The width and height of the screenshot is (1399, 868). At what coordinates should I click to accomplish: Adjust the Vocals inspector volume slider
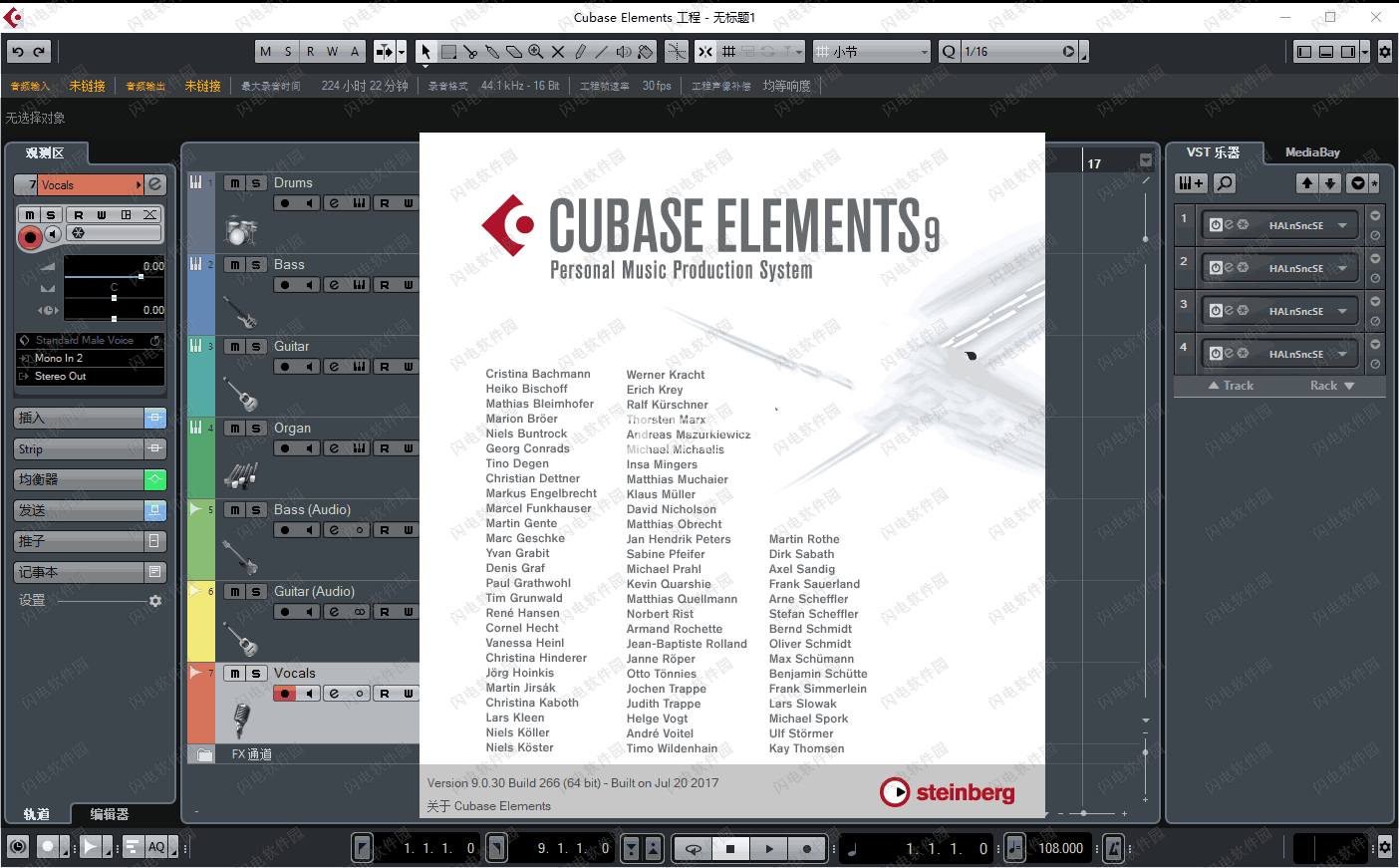pyautogui.click(x=114, y=275)
